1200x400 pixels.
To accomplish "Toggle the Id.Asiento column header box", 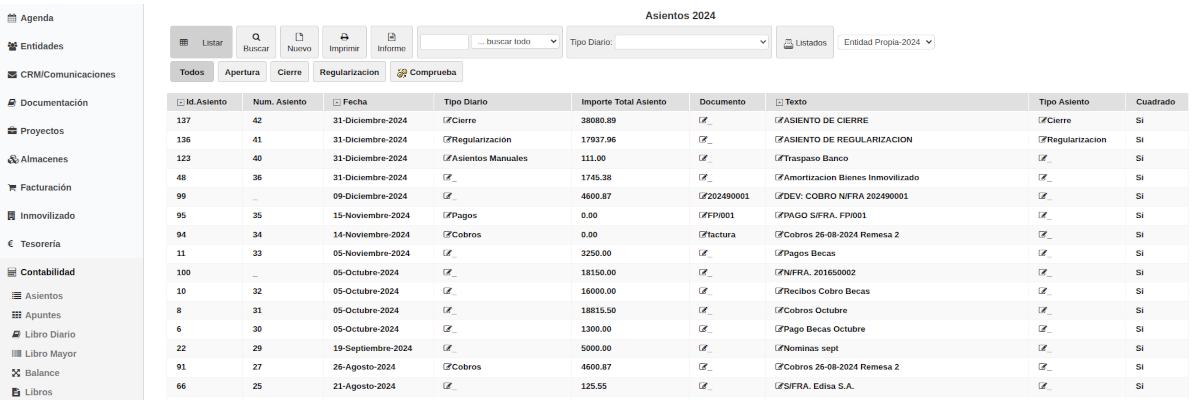I will pos(180,102).
